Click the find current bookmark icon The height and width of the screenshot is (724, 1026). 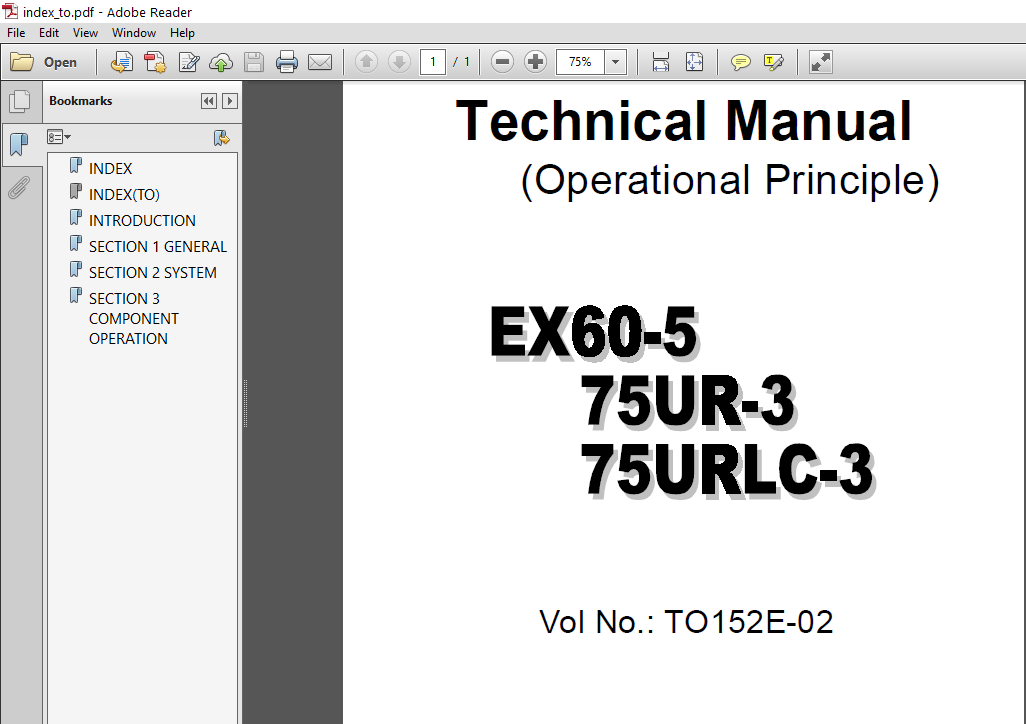(222, 137)
